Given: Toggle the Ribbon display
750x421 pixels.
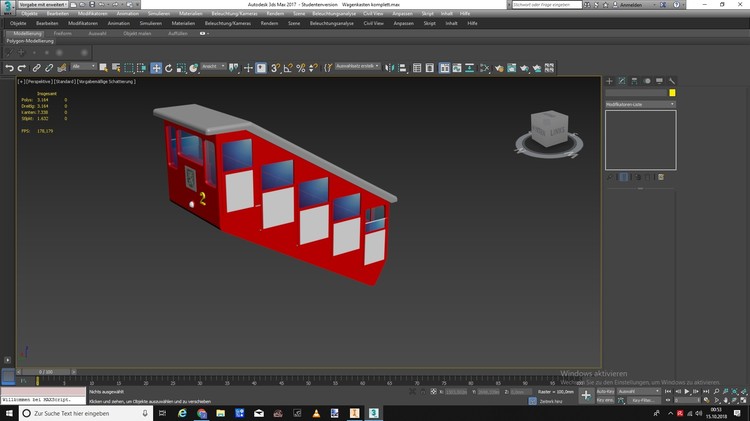Looking at the screenshot, I should click(444, 68).
